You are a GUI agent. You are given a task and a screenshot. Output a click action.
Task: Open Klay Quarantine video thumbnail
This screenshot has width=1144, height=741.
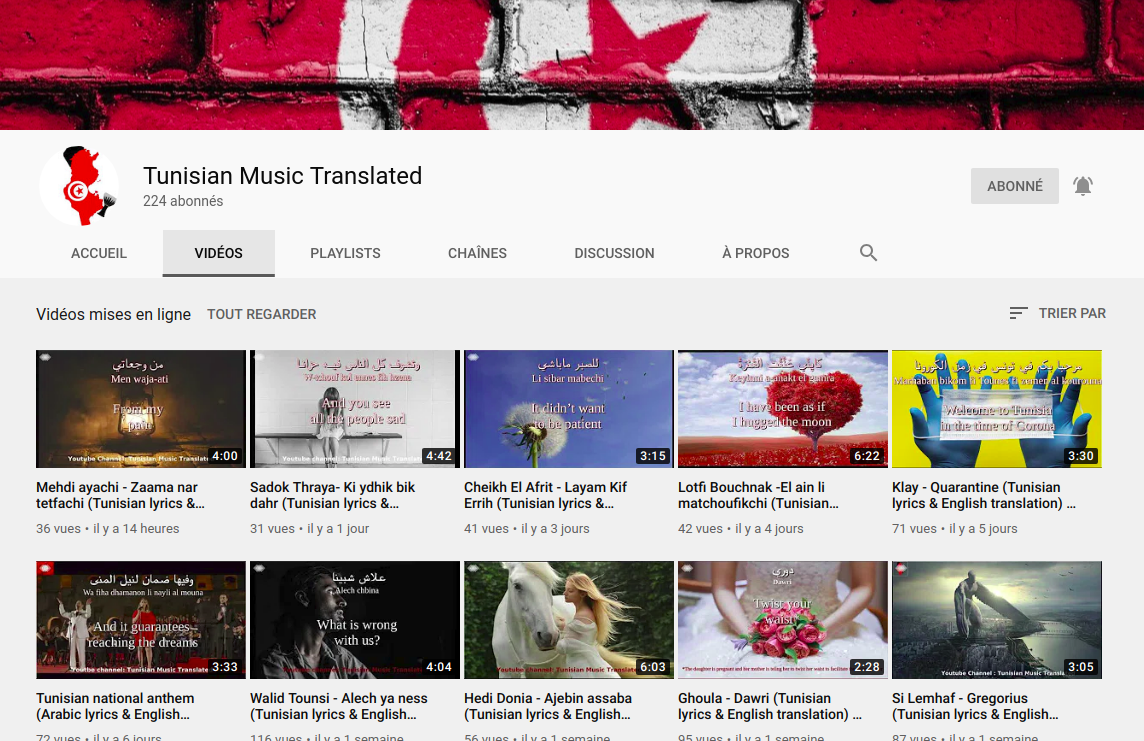click(x=997, y=408)
